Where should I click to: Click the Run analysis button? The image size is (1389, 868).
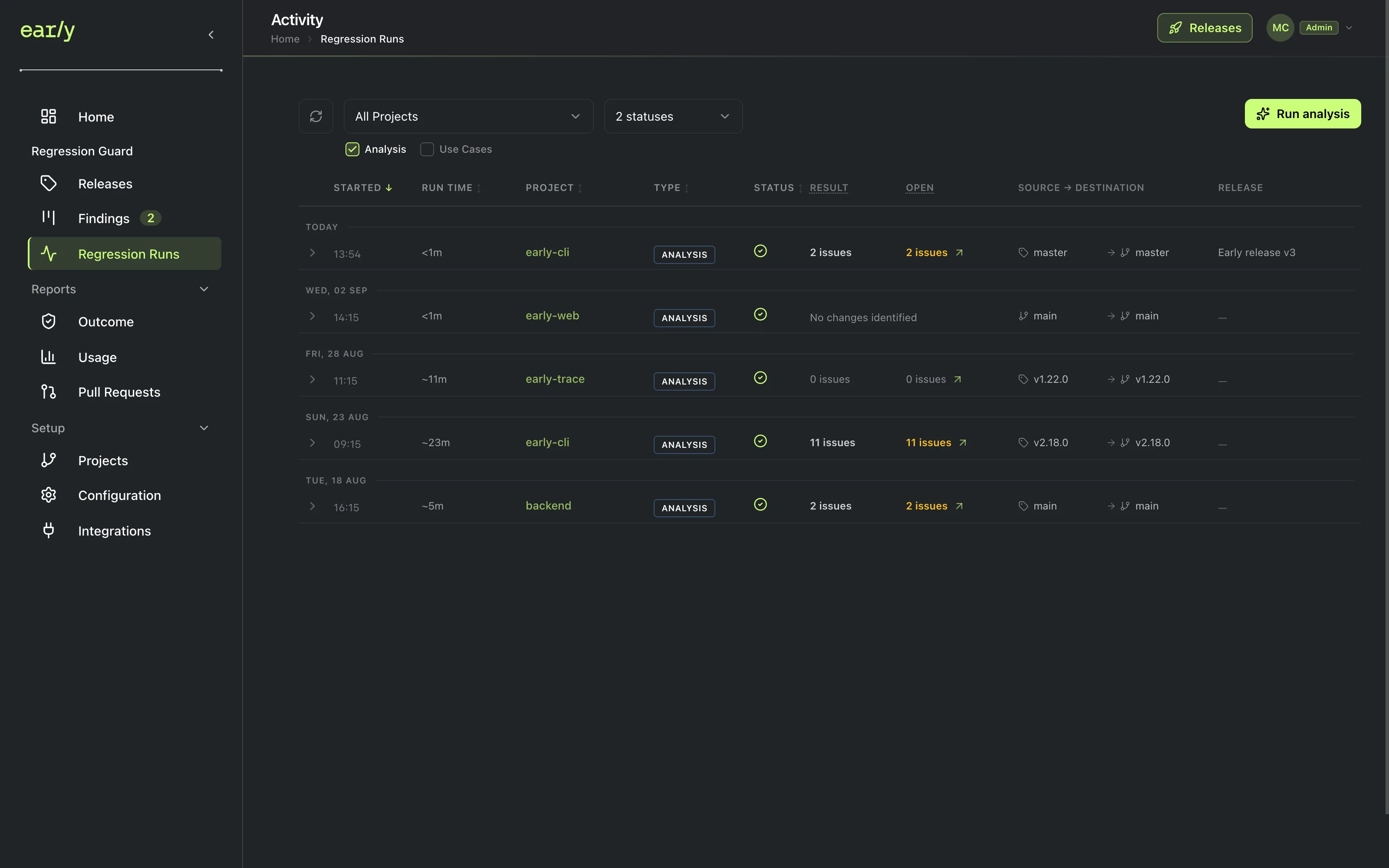(1302, 114)
